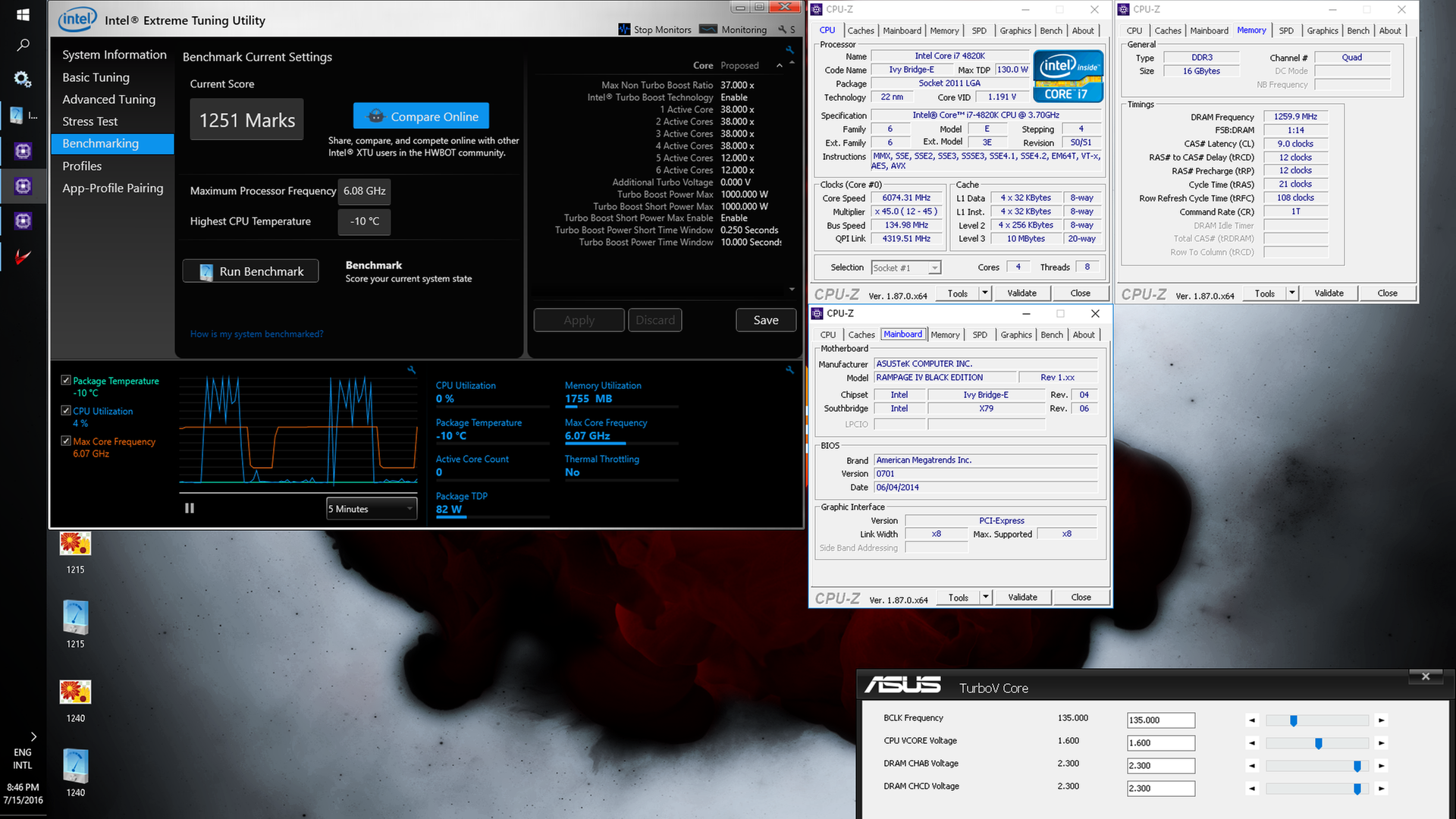
Task: Click Validate in the Mainboard CPU-Z window
Action: 1022,597
